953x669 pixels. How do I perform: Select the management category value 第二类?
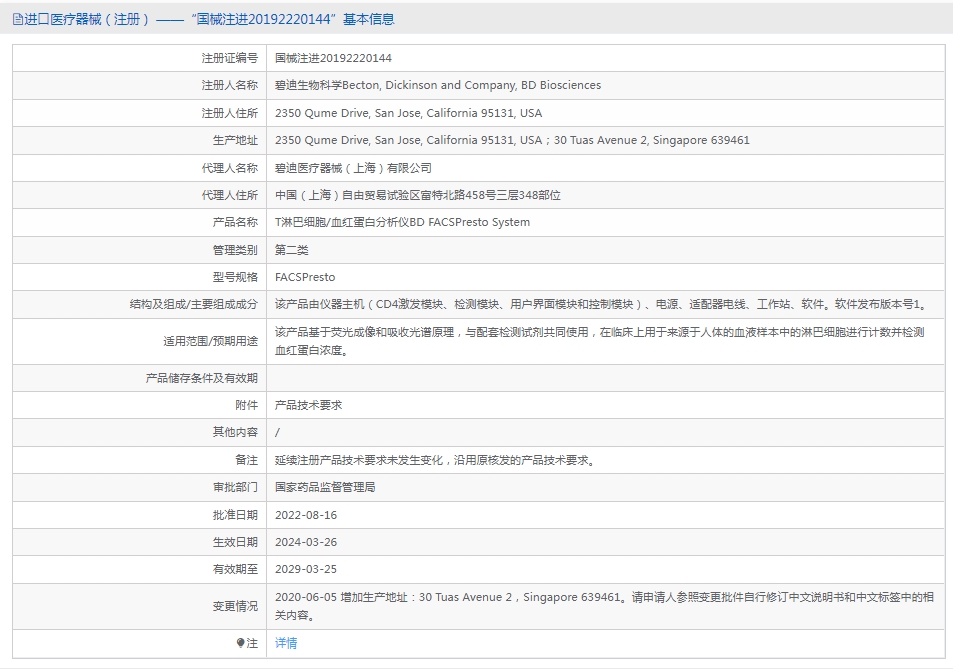point(292,250)
